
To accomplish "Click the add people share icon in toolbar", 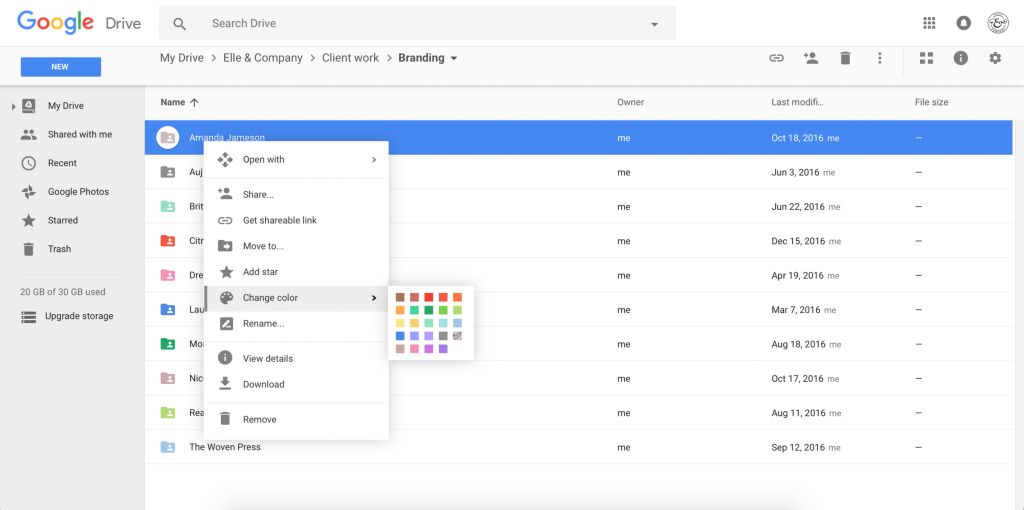I will (x=811, y=58).
